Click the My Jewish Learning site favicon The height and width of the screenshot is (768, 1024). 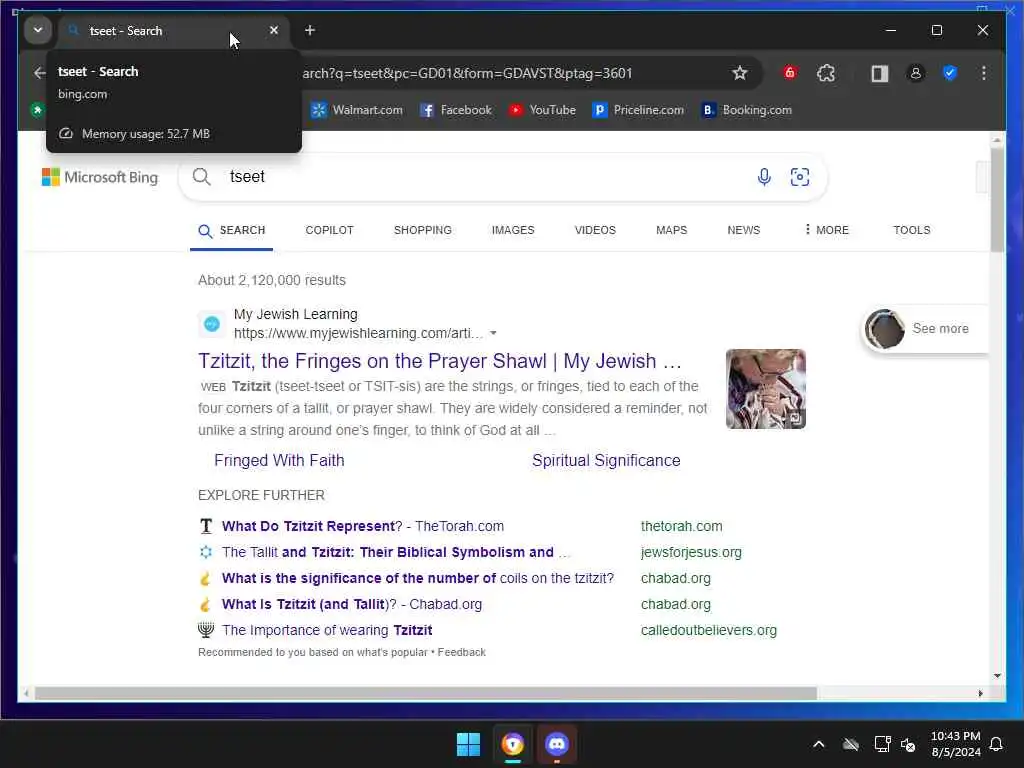click(x=212, y=324)
